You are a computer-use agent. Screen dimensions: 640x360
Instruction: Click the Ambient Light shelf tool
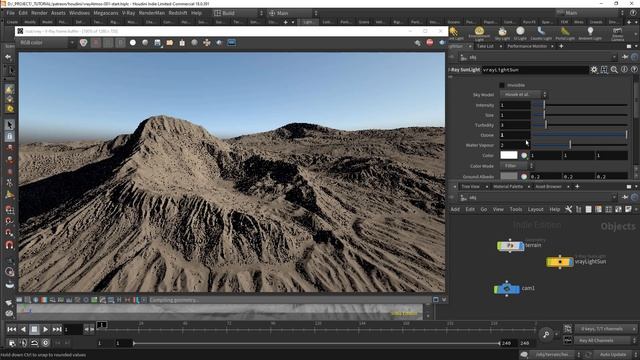coord(590,33)
